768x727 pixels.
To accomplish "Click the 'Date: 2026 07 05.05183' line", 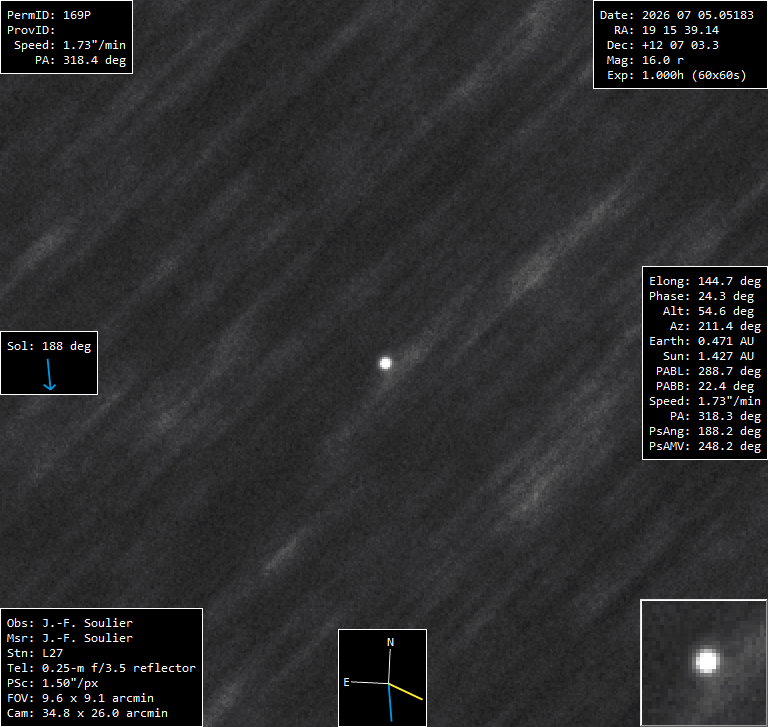I will [677, 15].
